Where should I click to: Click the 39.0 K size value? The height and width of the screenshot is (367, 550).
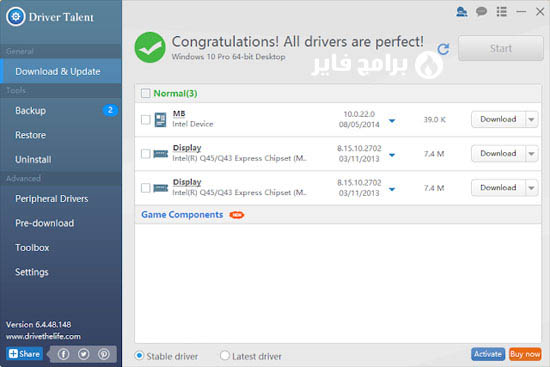click(x=435, y=120)
